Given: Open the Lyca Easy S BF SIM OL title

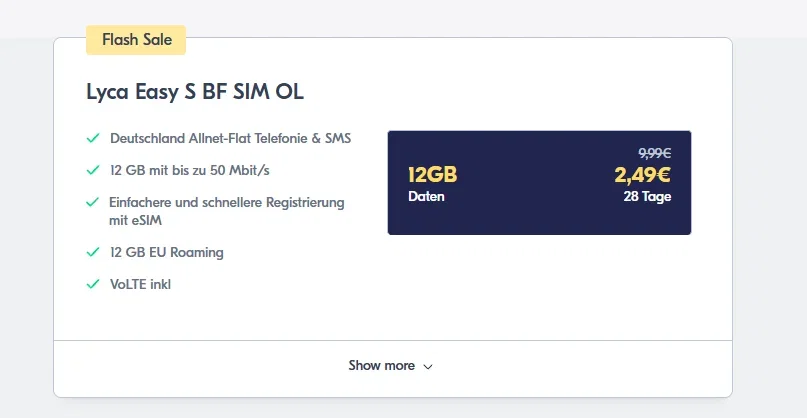Looking at the screenshot, I should 195,92.
